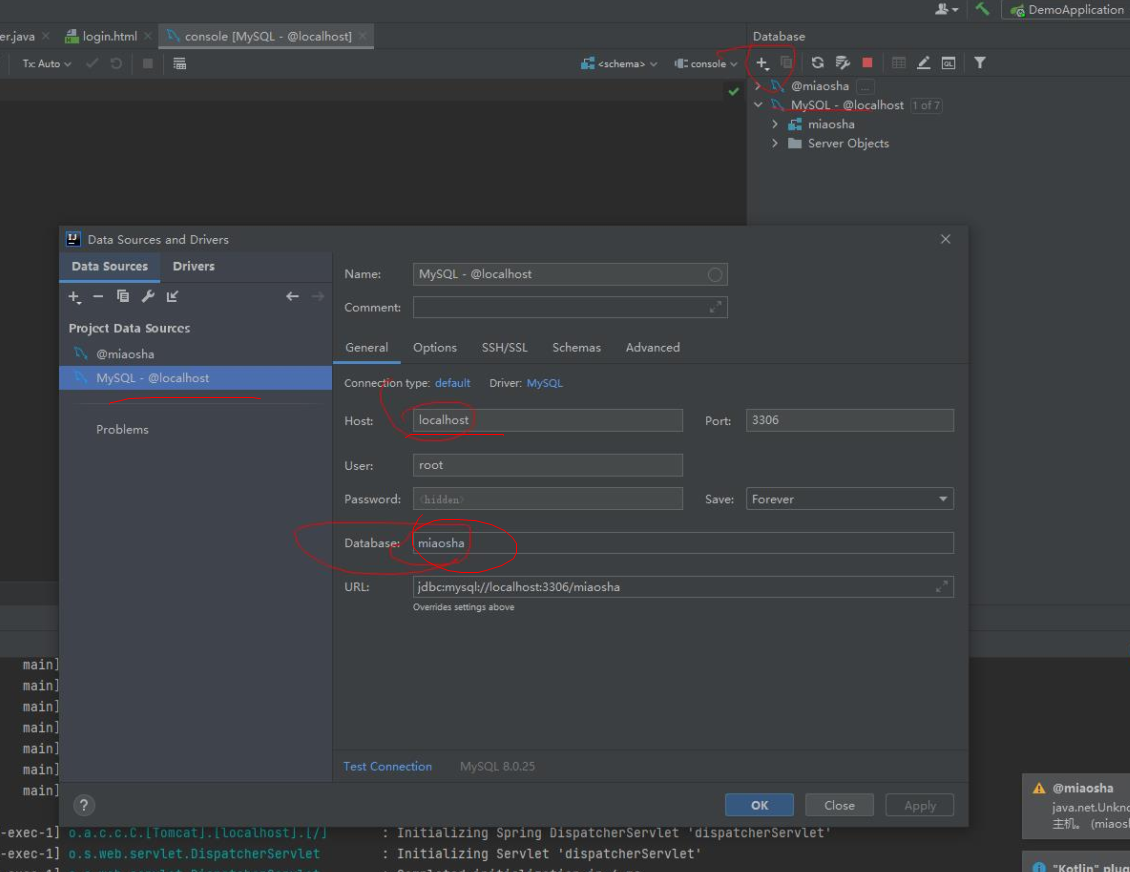Click the edit source pencil icon in Database toolbar
The image size is (1130, 872).
(923, 63)
